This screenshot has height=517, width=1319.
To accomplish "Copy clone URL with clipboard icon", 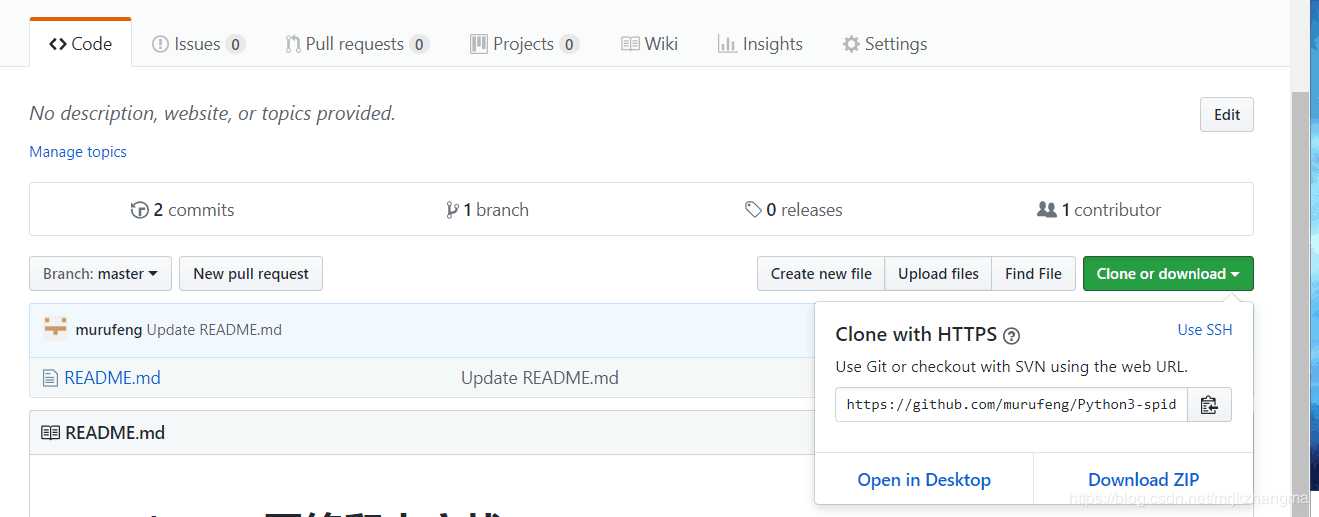I will click(x=1209, y=405).
